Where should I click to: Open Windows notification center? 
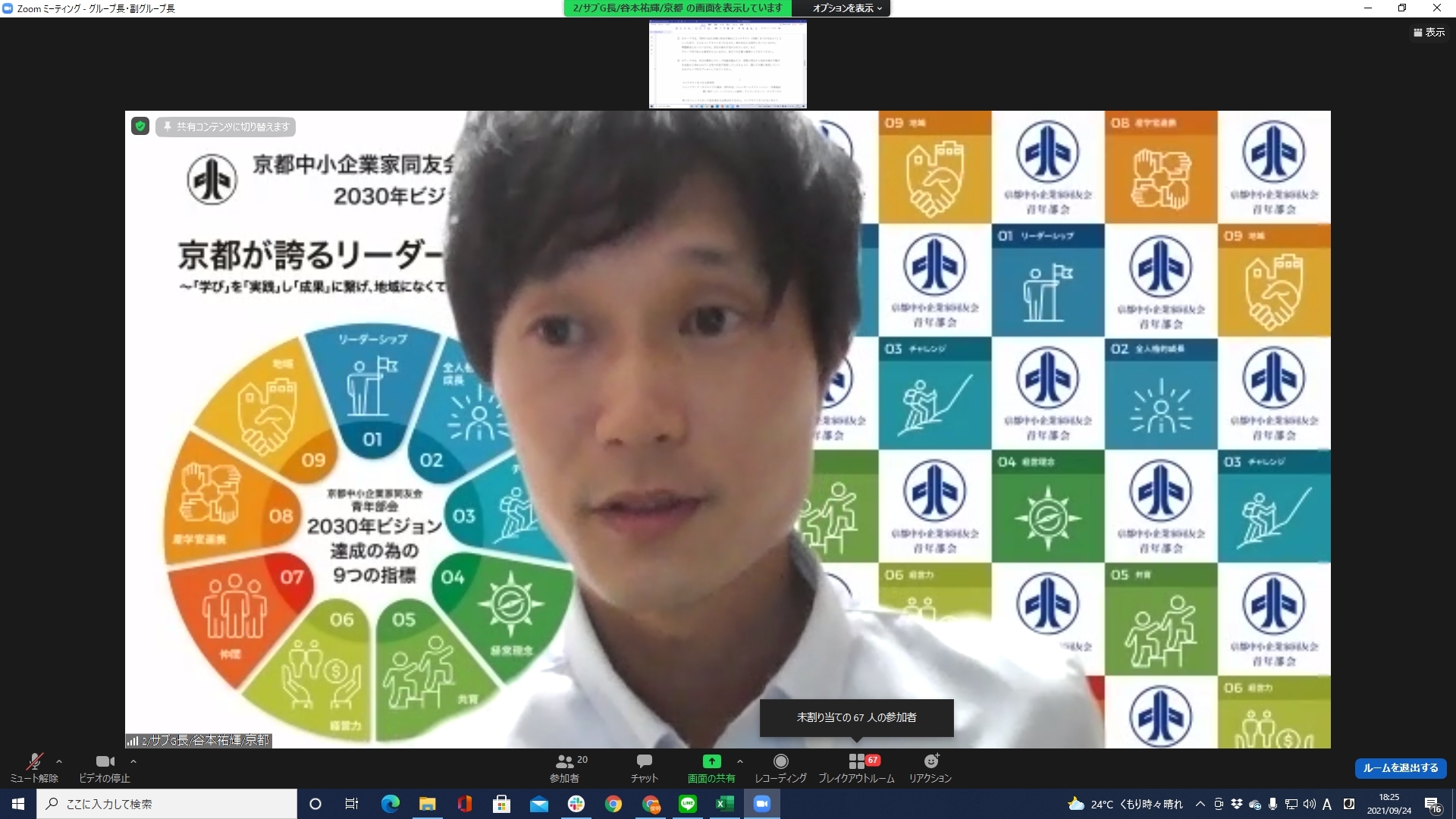tap(1433, 804)
